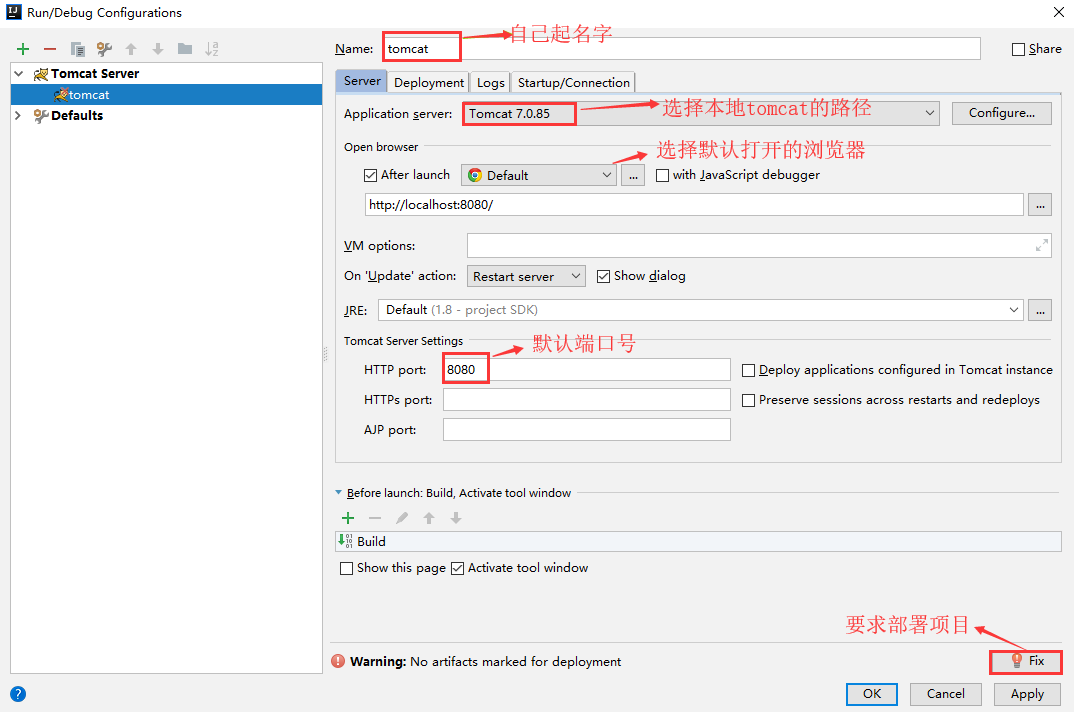Viewport: 1074px width, 712px height.
Task: Toggle Activate tool window checkbox
Action: [458, 568]
